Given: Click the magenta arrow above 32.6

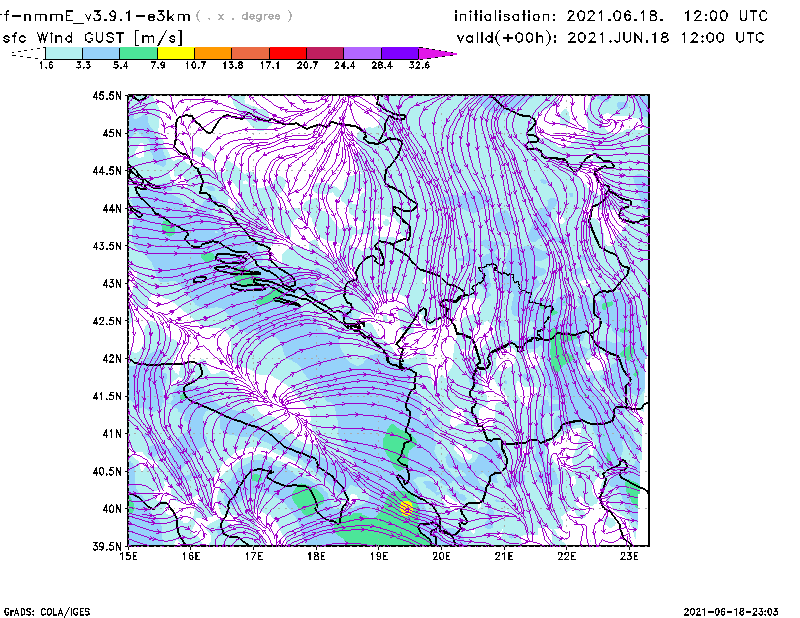Looking at the screenshot, I should tap(436, 53).
